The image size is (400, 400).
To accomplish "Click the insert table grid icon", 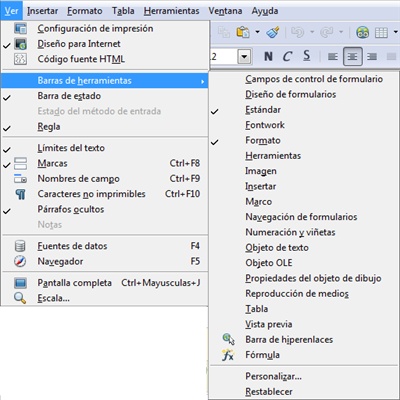I will click(381, 32).
